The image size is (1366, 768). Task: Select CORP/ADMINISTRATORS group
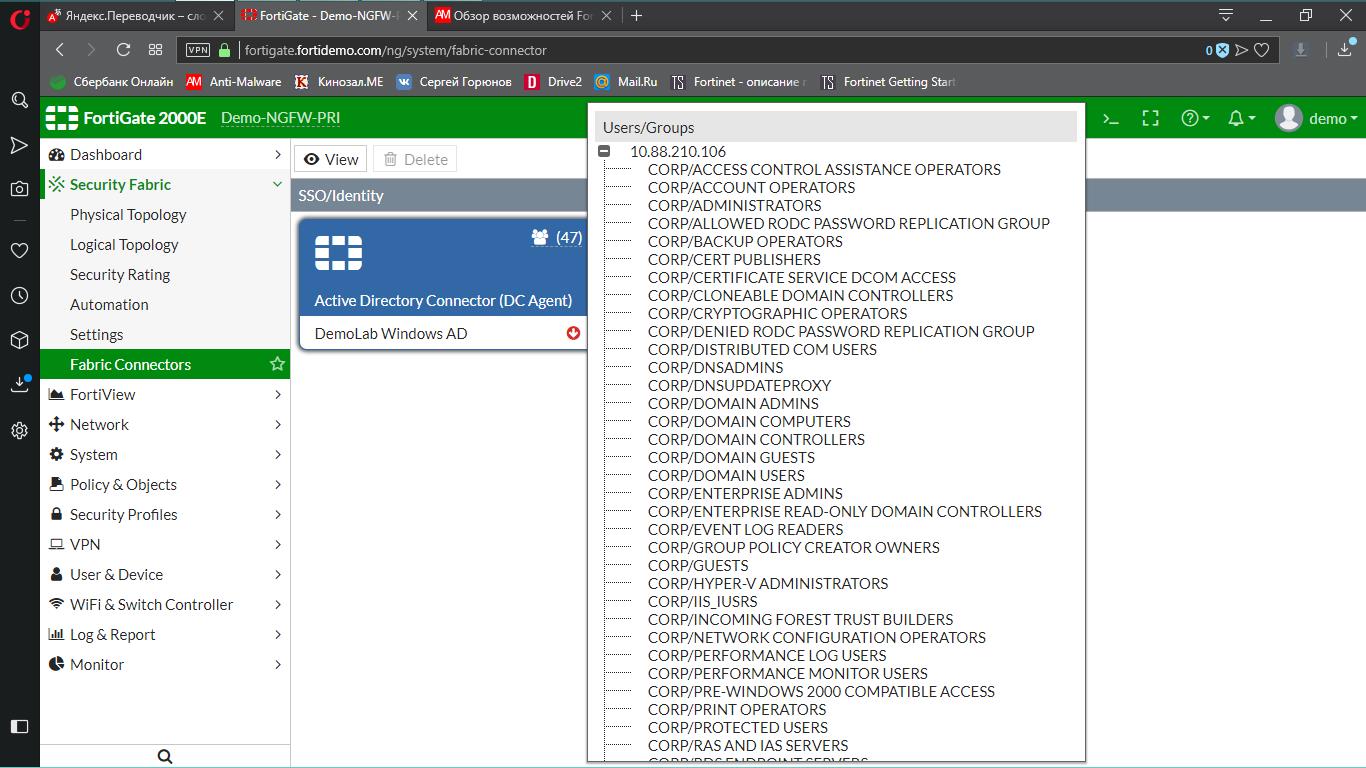click(734, 205)
